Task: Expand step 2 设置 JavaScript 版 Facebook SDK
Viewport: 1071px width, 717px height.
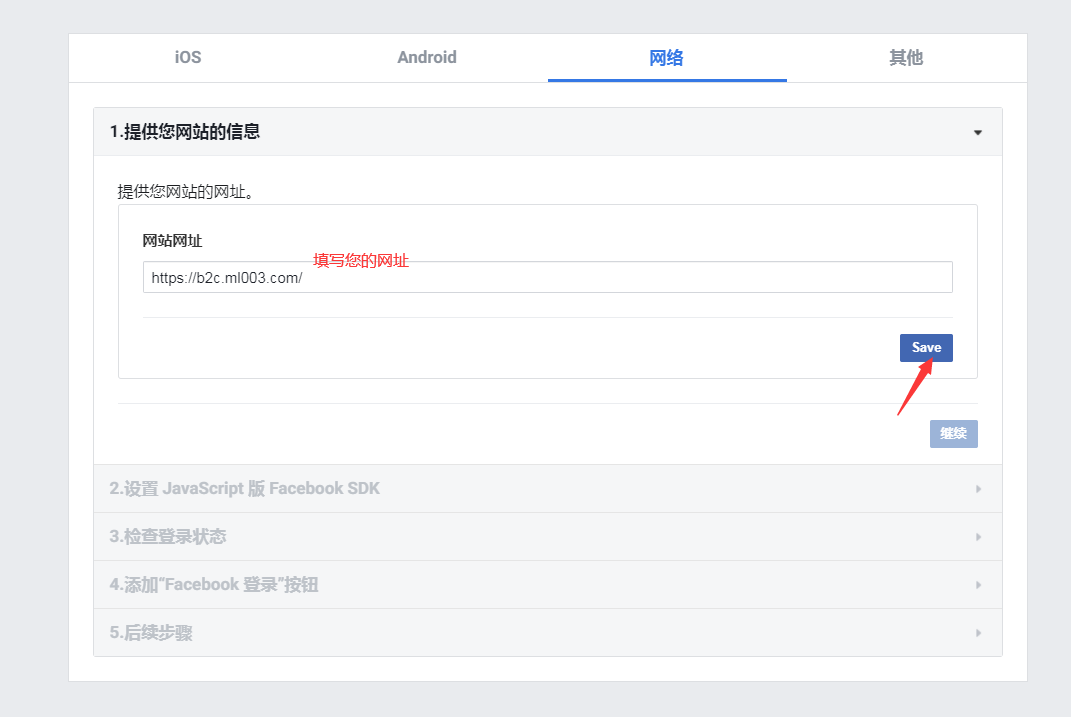Action: click(547, 489)
